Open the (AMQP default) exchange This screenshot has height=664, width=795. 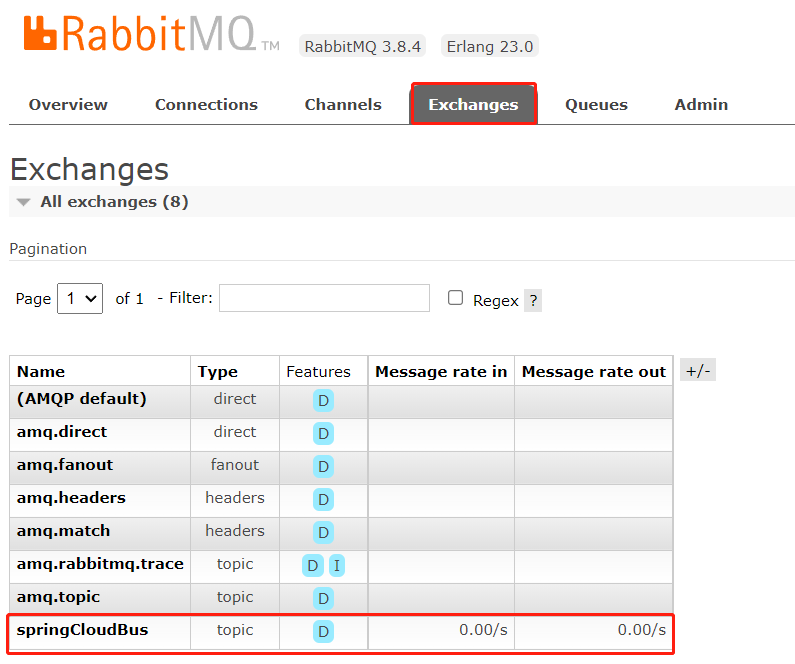click(82, 399)
